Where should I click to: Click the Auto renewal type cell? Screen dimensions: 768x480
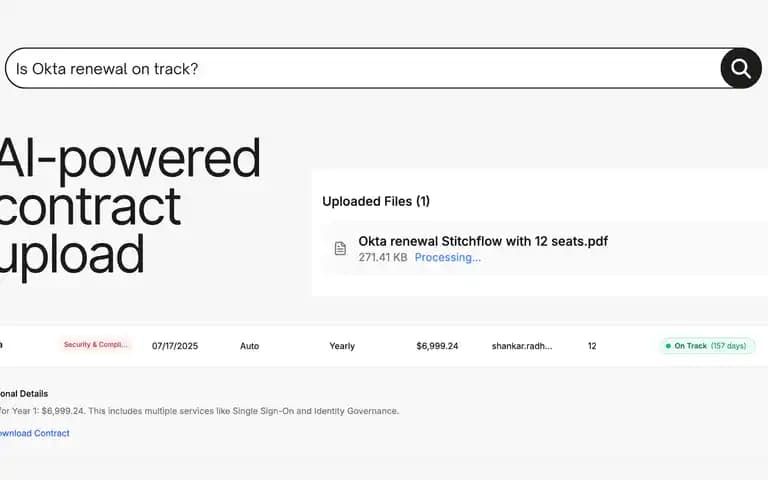(x=249, y=346)
